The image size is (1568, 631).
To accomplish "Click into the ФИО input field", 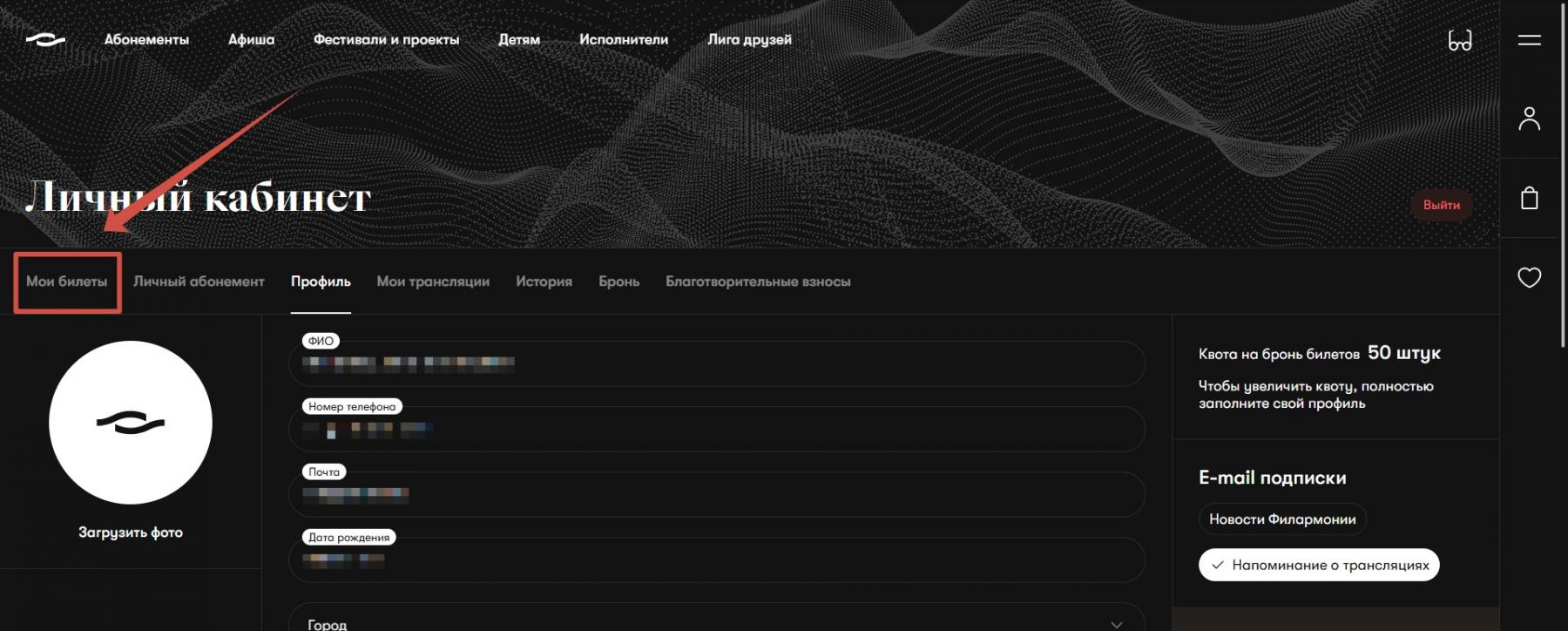I will click(714, 364).
